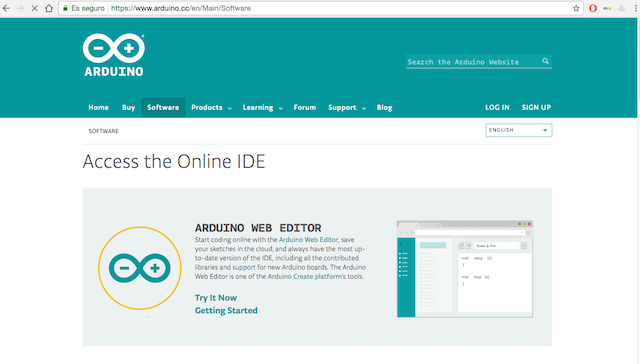Expand the Learning dropdown menu

point(262,107)
